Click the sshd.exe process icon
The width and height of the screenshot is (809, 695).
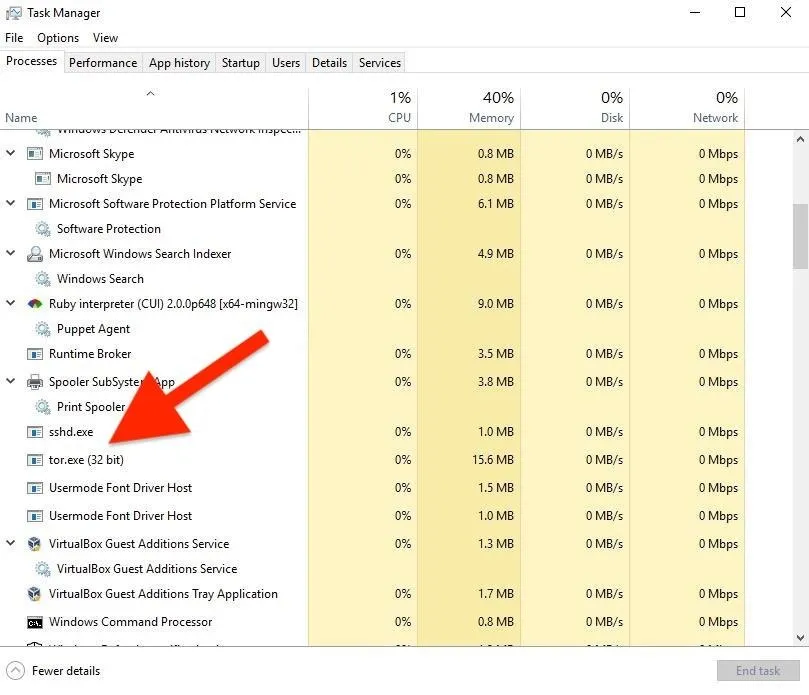(35, 432)
